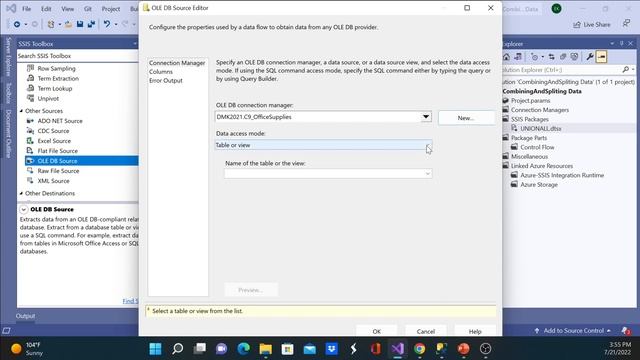This screenshot has width=640, height=360.
Task: Open Google Chrome from taskbar
Action: pyautogui.click(x=419, y=349)
